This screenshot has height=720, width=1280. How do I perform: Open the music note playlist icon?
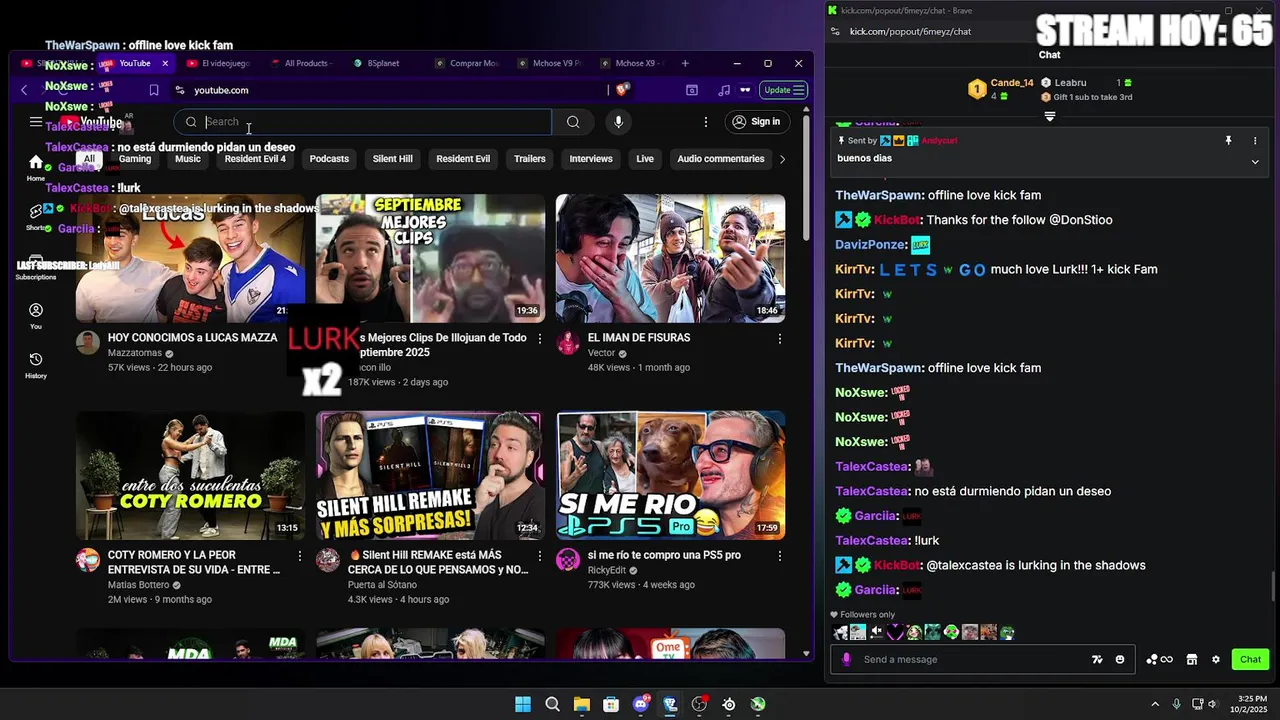click(x=724, y=90)
